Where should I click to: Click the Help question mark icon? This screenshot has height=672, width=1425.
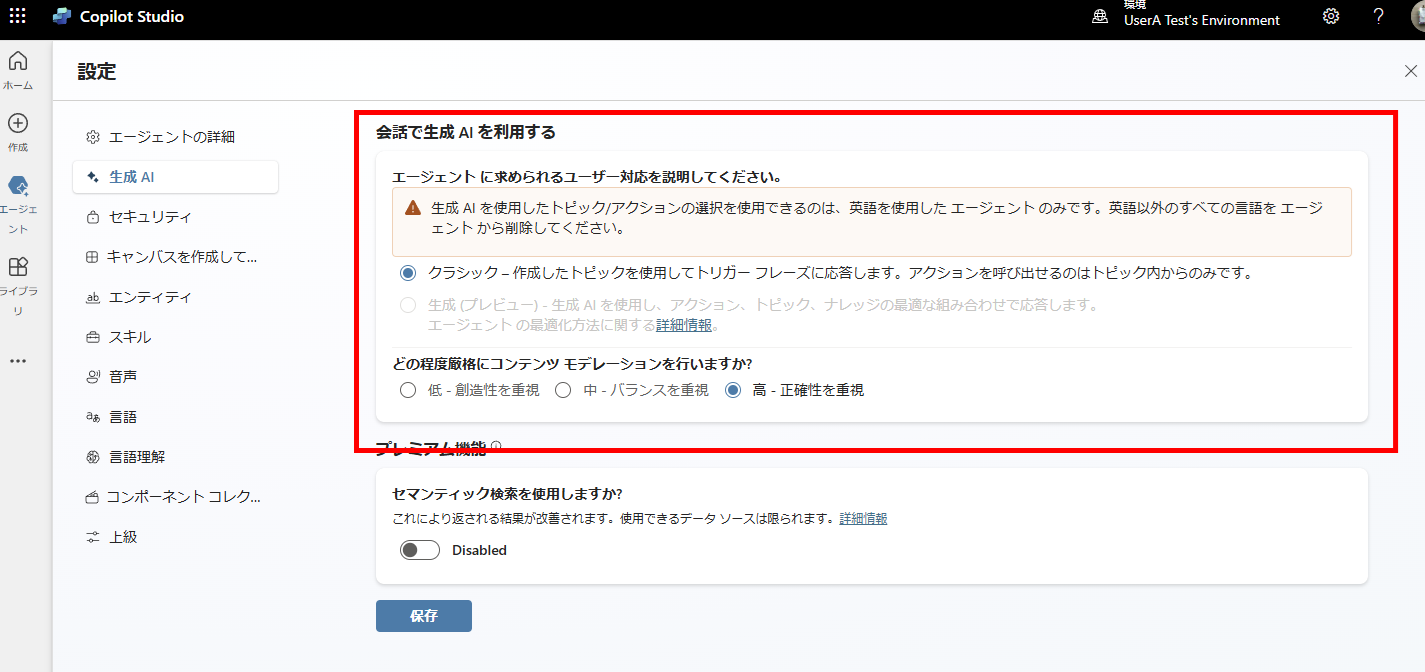tap(1377, 16)
